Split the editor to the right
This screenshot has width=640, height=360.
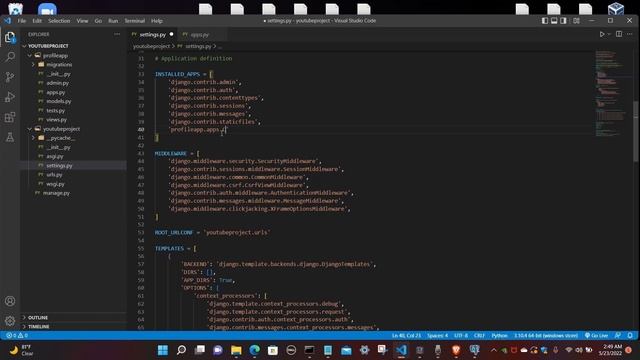(x=619, y=34)
